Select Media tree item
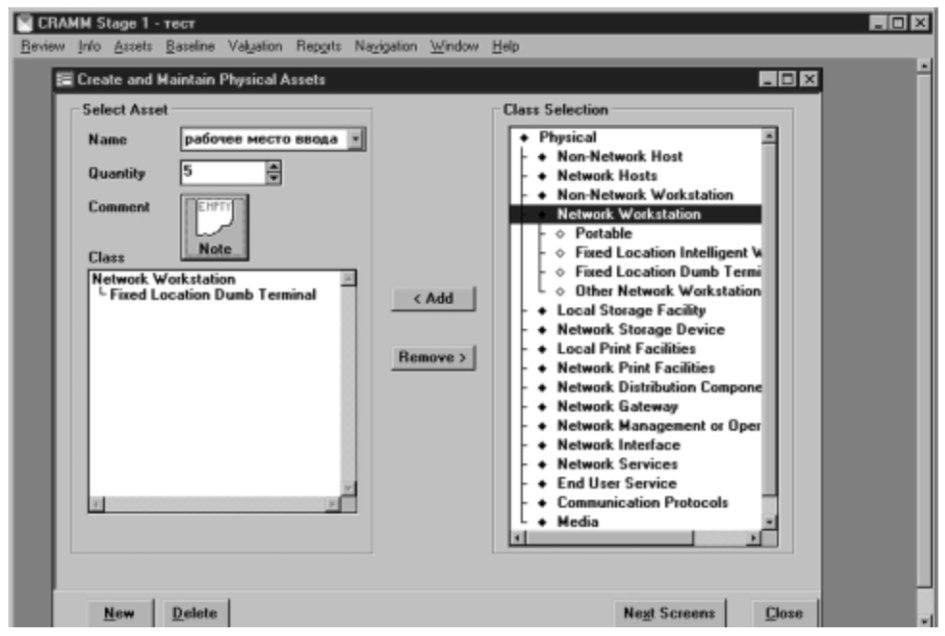This screenshot has height=636, width=945. (x=577, y=523)
